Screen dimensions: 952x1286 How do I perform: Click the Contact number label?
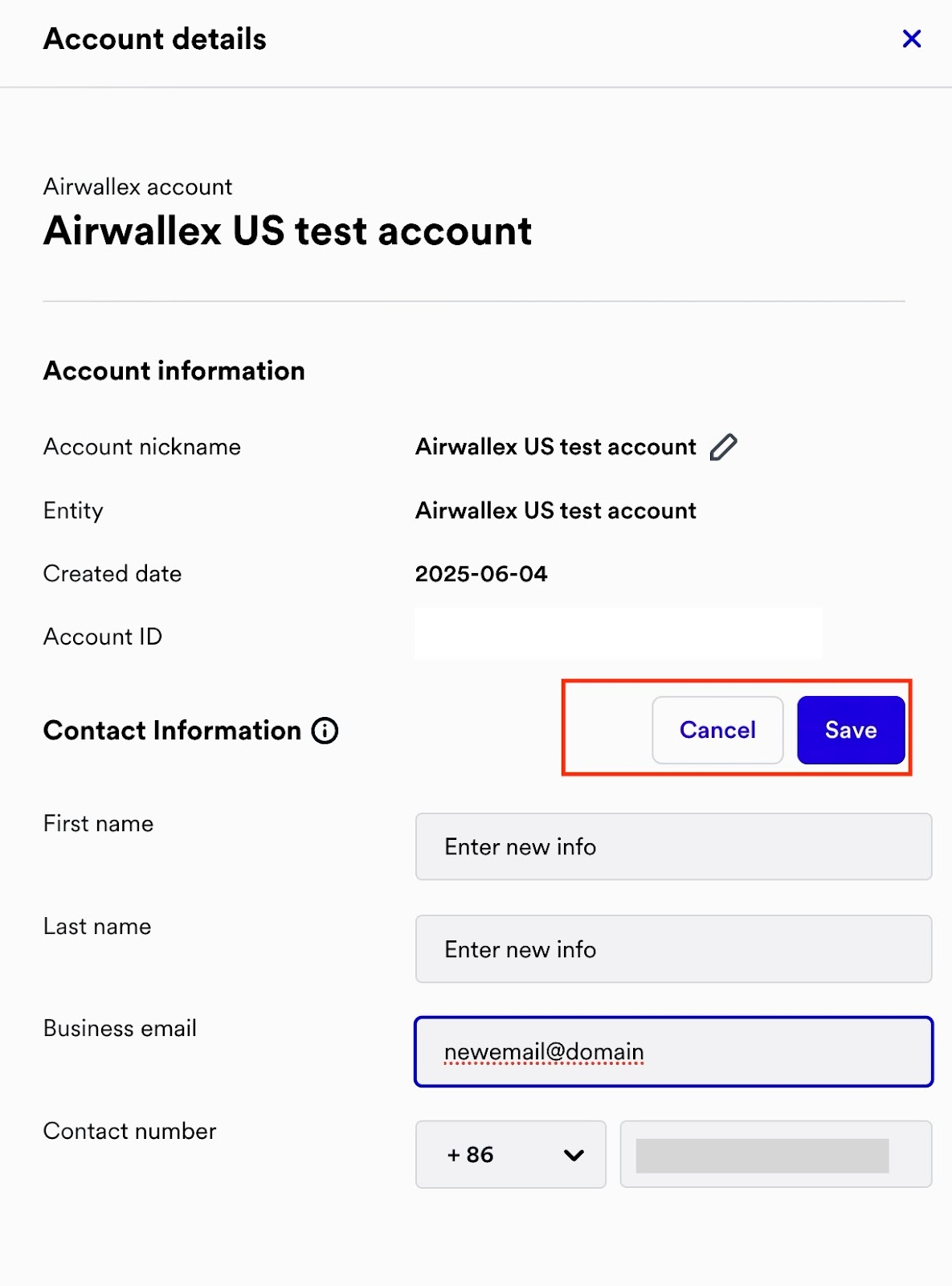[x=129, y=1131]
